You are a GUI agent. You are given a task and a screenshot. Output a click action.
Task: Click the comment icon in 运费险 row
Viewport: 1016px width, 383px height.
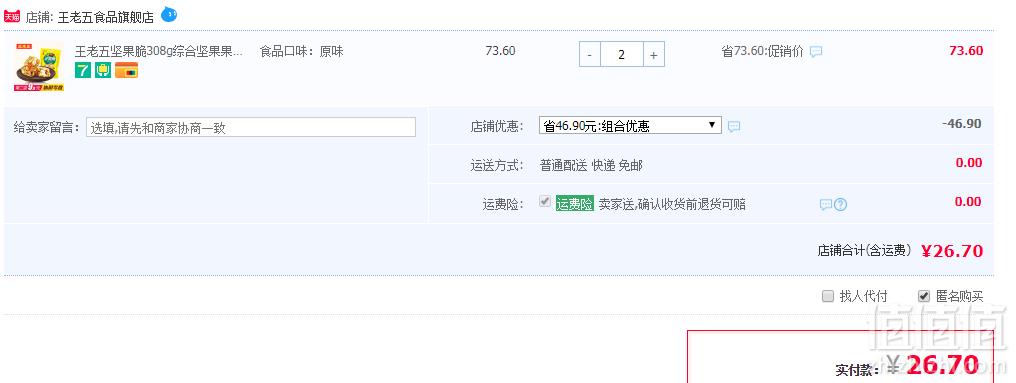click(x=826, y=205)
